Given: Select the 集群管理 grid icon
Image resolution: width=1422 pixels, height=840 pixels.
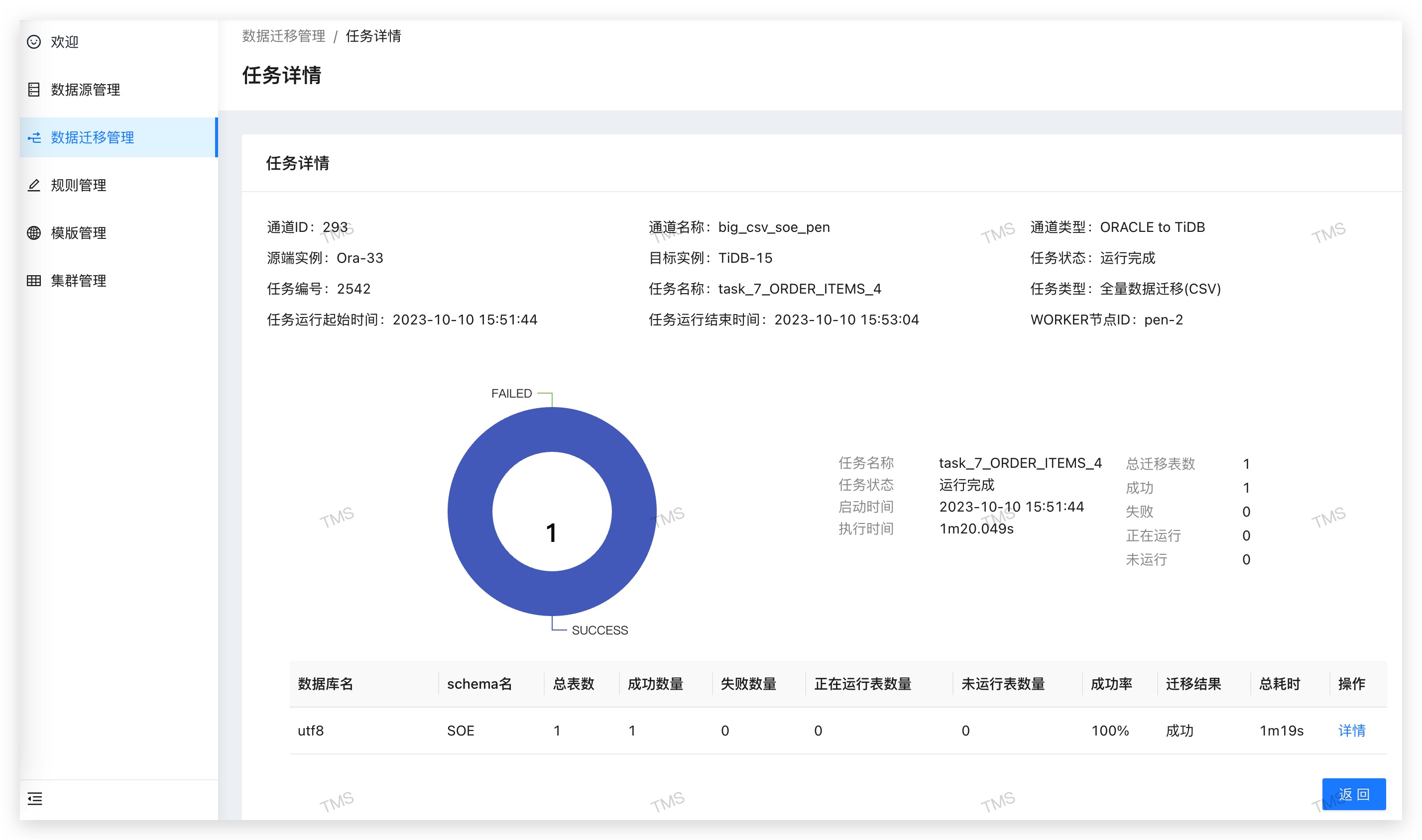Looking at the screenshot, I should 34,280.
